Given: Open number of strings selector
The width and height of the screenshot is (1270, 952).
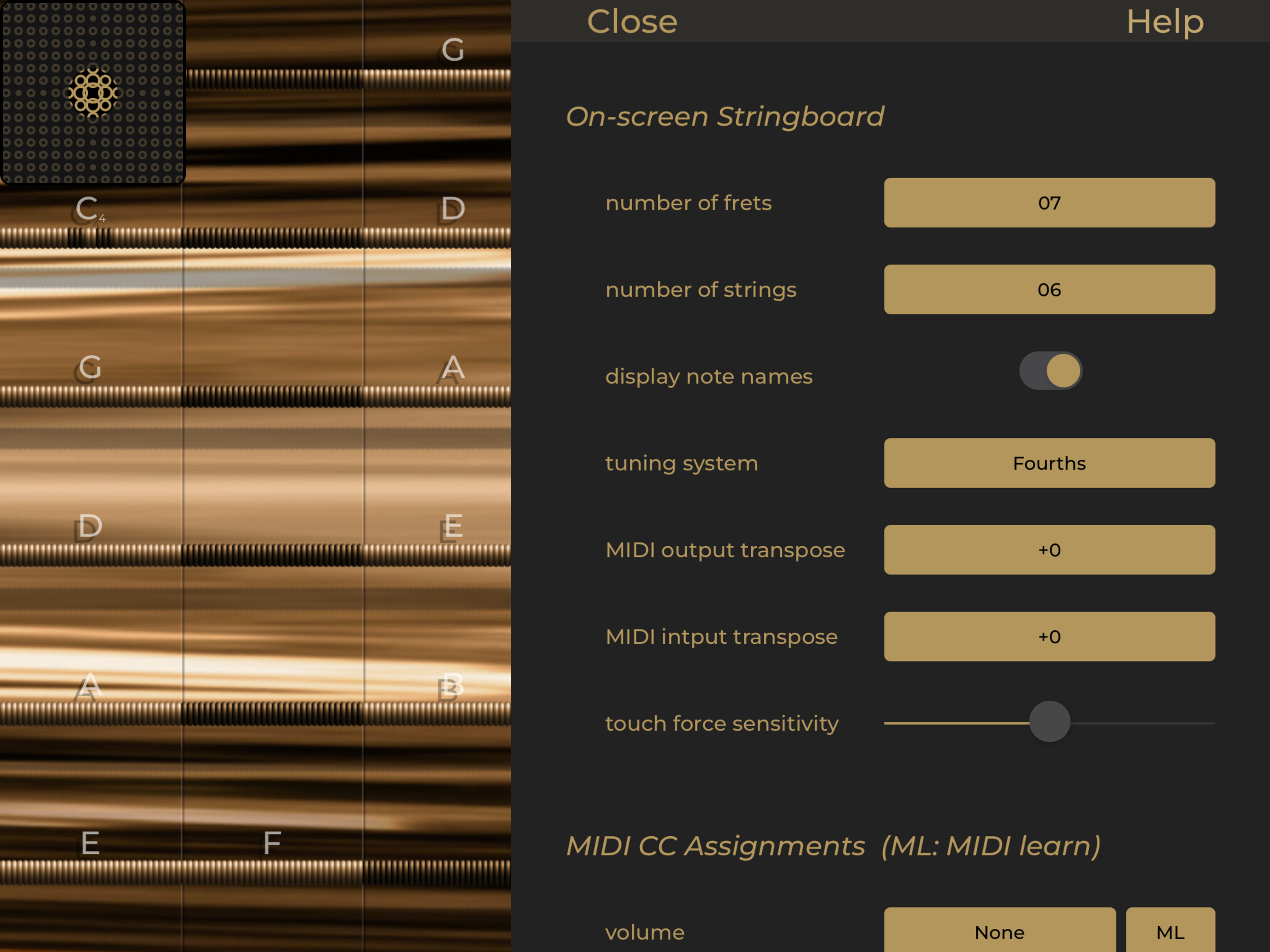Looking at the screenshot, I should pyautogui.click(x=1049, y=290).
